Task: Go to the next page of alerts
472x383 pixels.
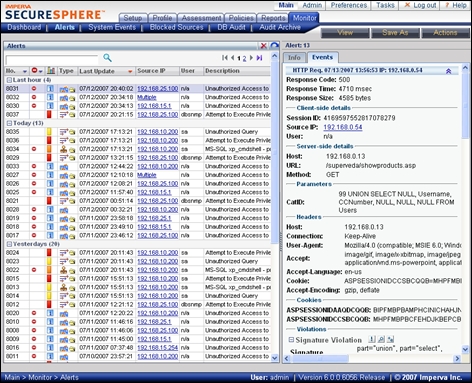Action: coord(251,58)
